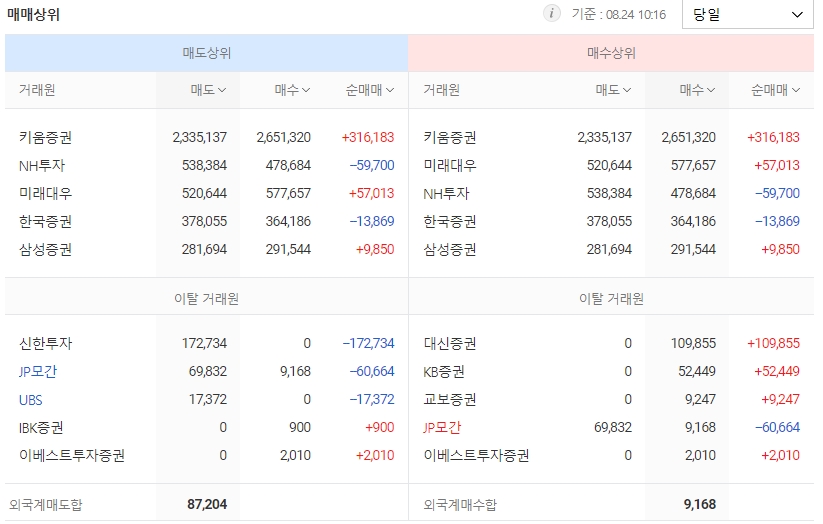Click UBS net value -17,372
823x524 pixels.
tap(372, 400)
